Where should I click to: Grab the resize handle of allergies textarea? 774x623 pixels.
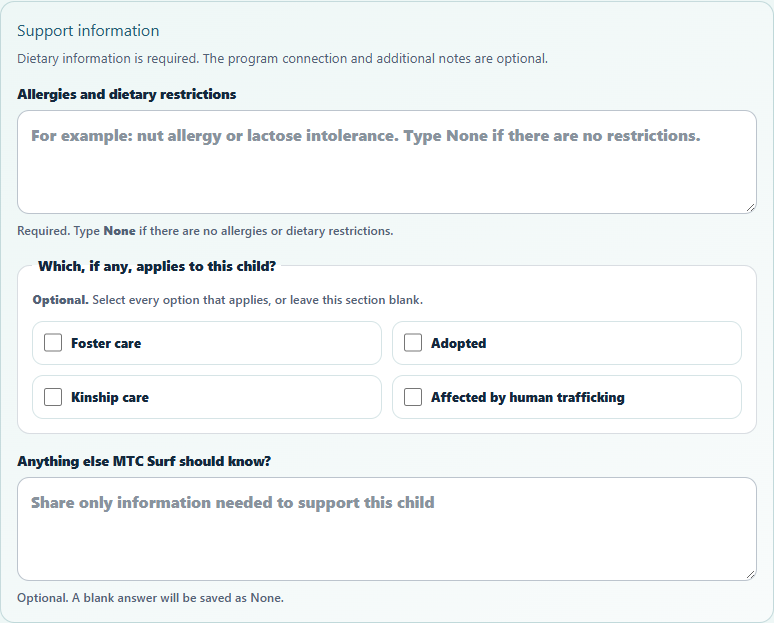pos(750,208)
